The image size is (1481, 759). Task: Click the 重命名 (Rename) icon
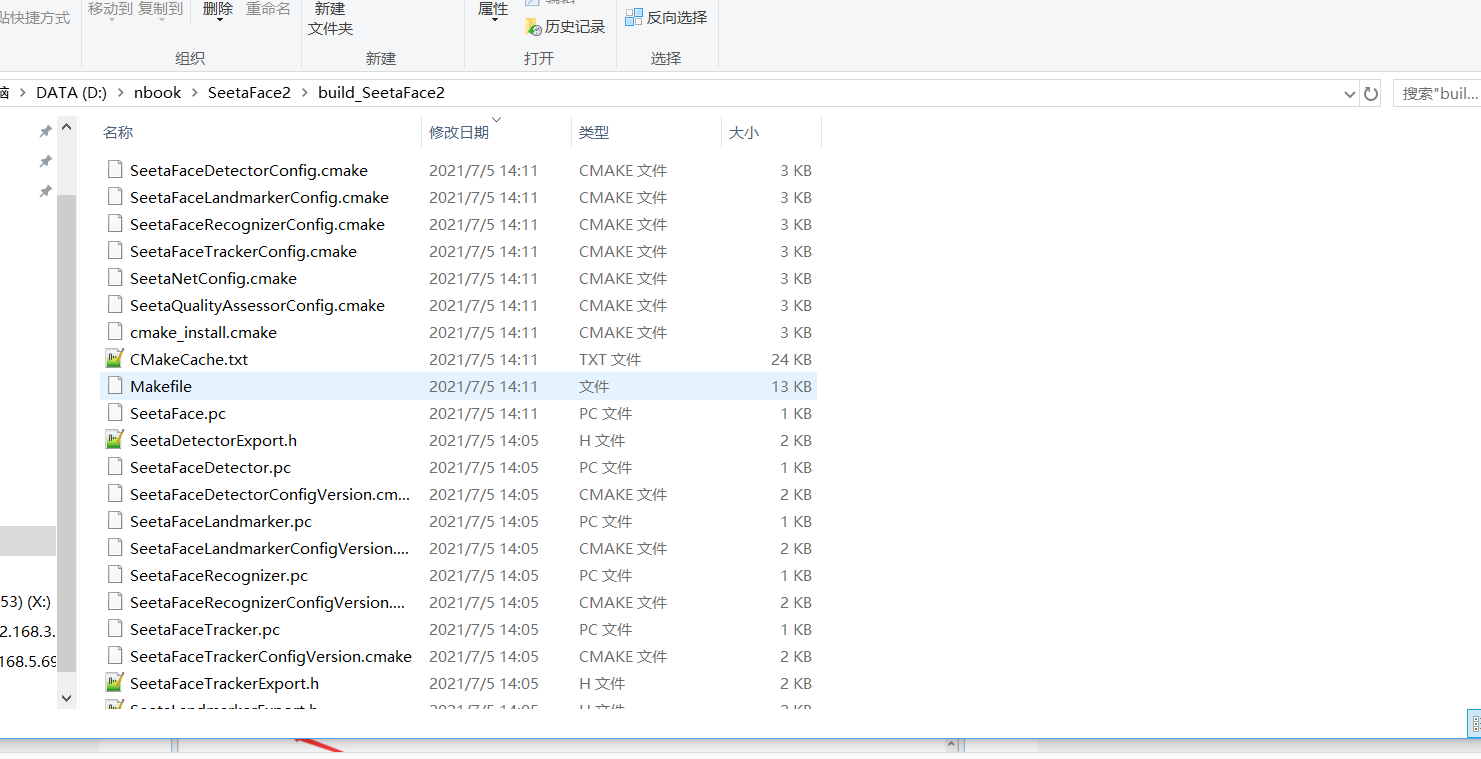tap(268, 10)
